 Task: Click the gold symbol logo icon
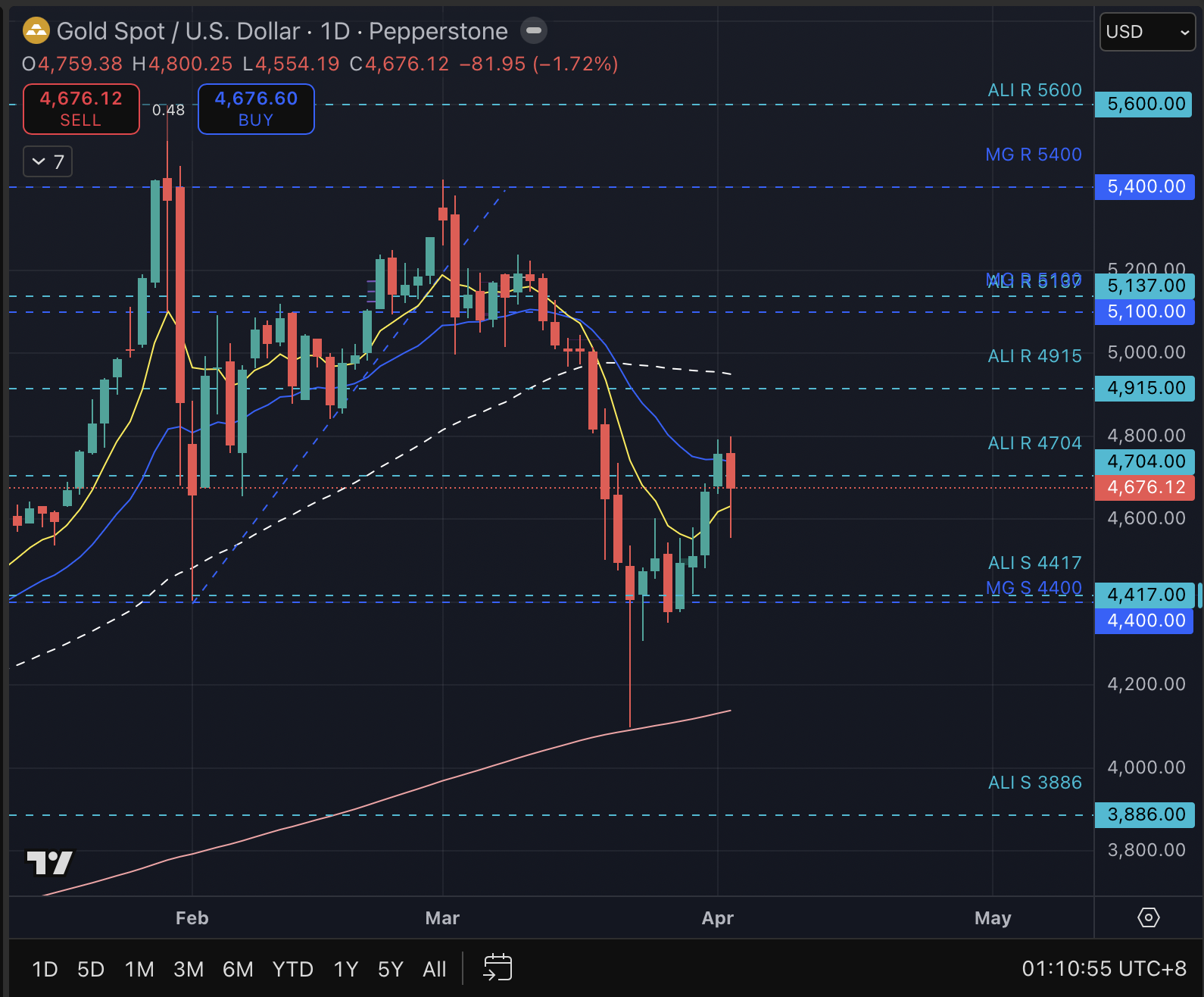point(36,31)
